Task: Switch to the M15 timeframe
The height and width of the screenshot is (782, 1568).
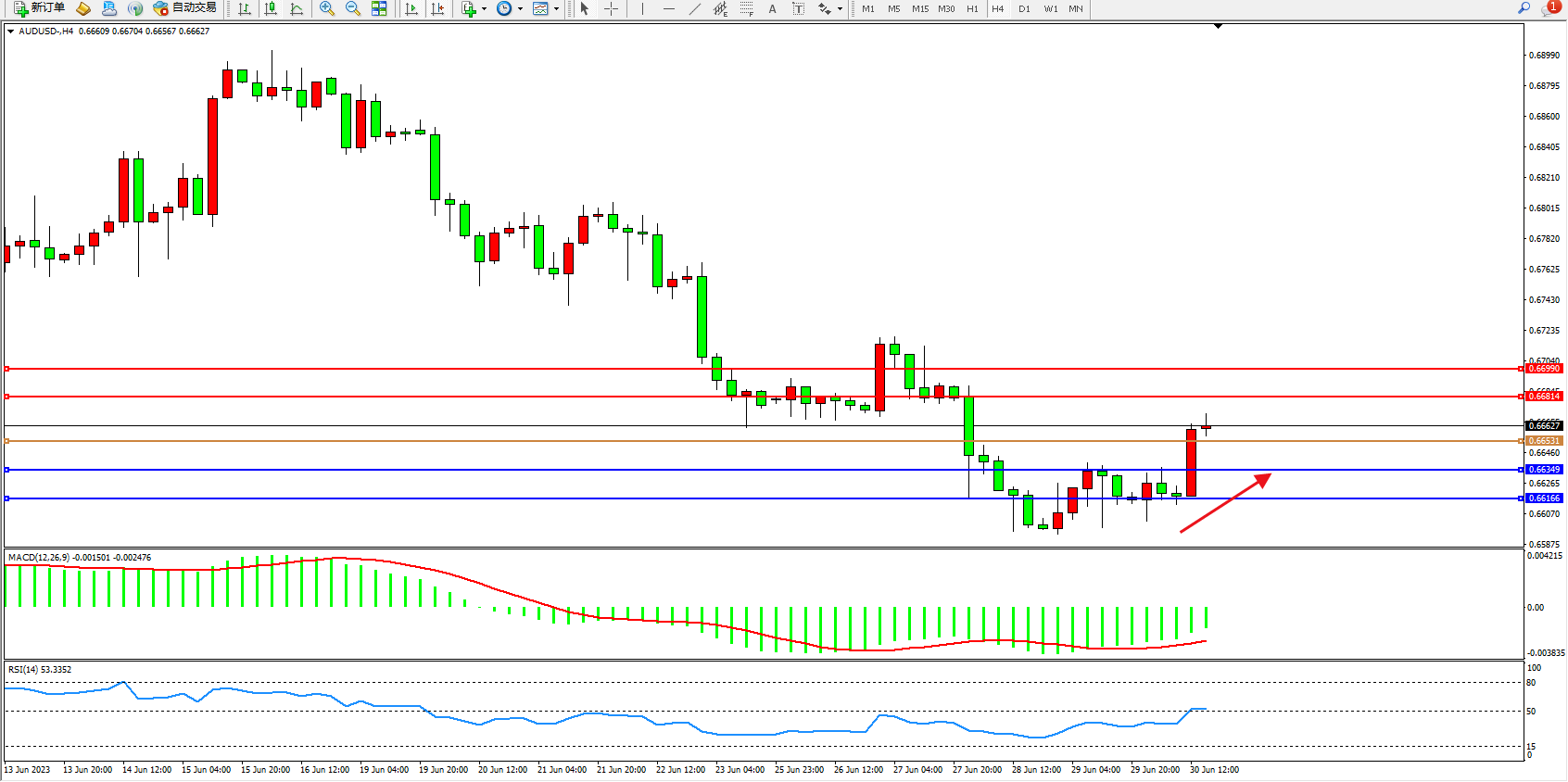Action: click(x=919, y=9)
